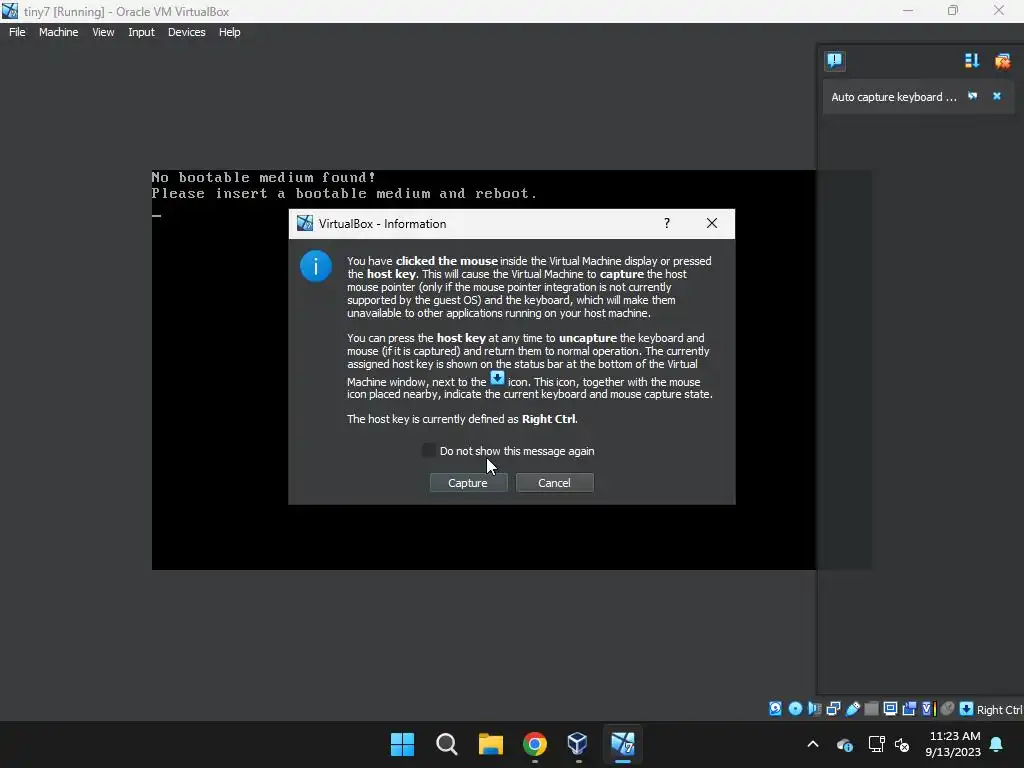Open File Explorer from the taskbar
1024x768 pixels.
[x=490, y=744]
